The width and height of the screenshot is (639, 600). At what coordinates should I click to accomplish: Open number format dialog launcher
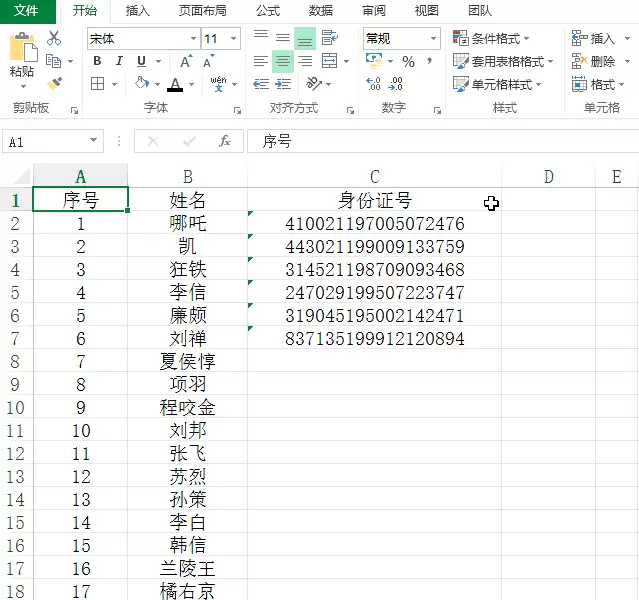coord(437,110)
